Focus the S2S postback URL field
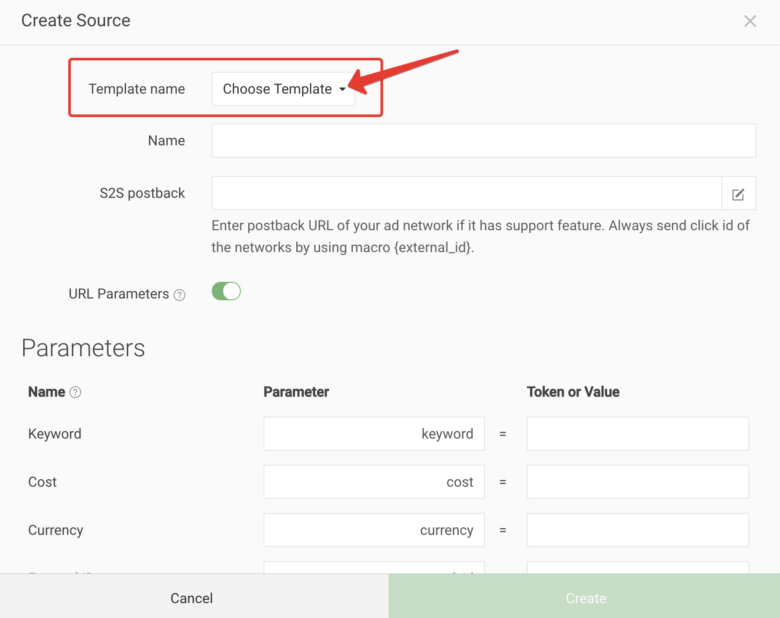The width and height of the screenshot is (780, 618). 466,193
